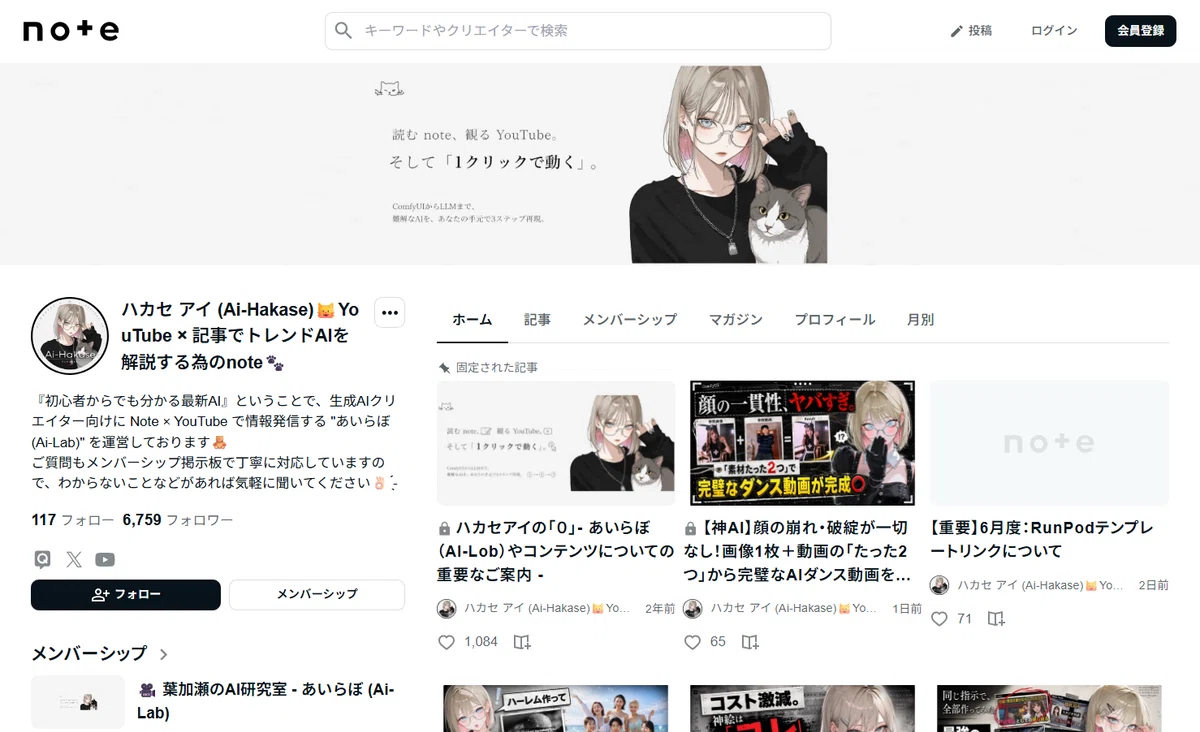
Task: Like the article with 1,084 likes
Action: tap(446, 642)
